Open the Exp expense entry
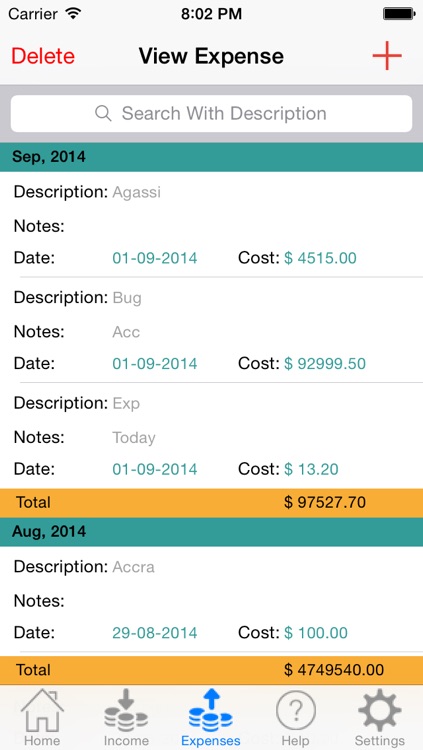This screenshot has height=750, width=423. coord(212,436)
